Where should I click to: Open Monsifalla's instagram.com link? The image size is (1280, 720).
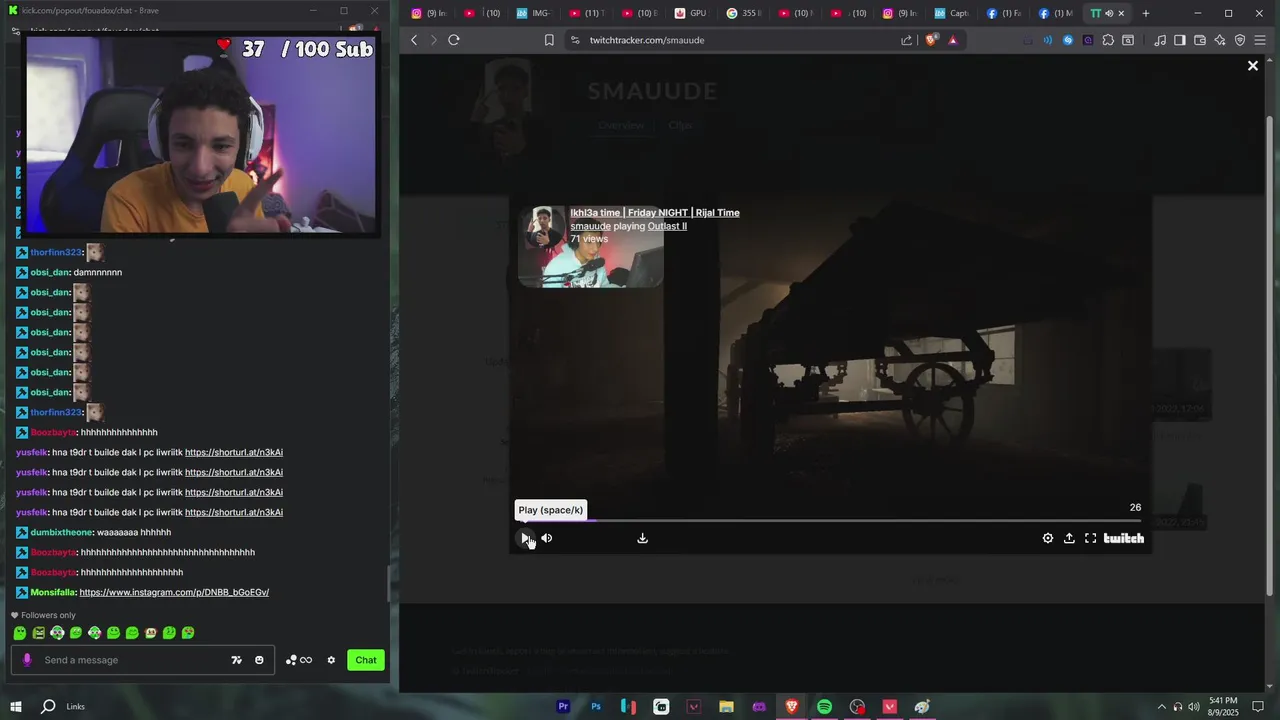coord(174,592)
